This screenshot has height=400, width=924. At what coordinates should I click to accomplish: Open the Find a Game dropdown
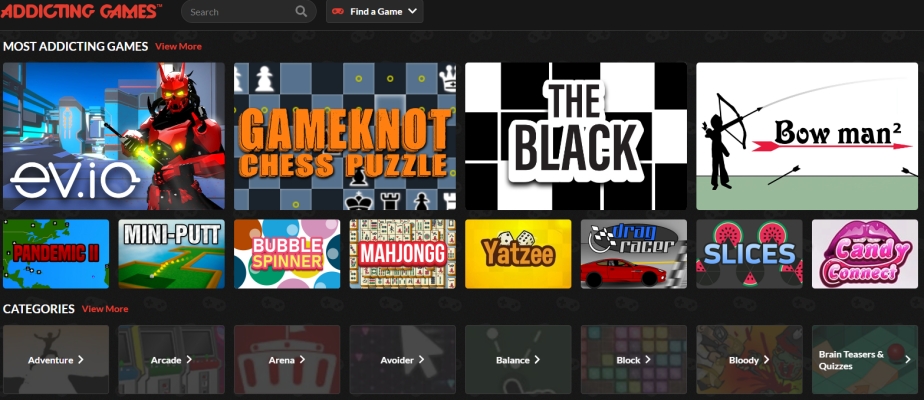[374, 12]
